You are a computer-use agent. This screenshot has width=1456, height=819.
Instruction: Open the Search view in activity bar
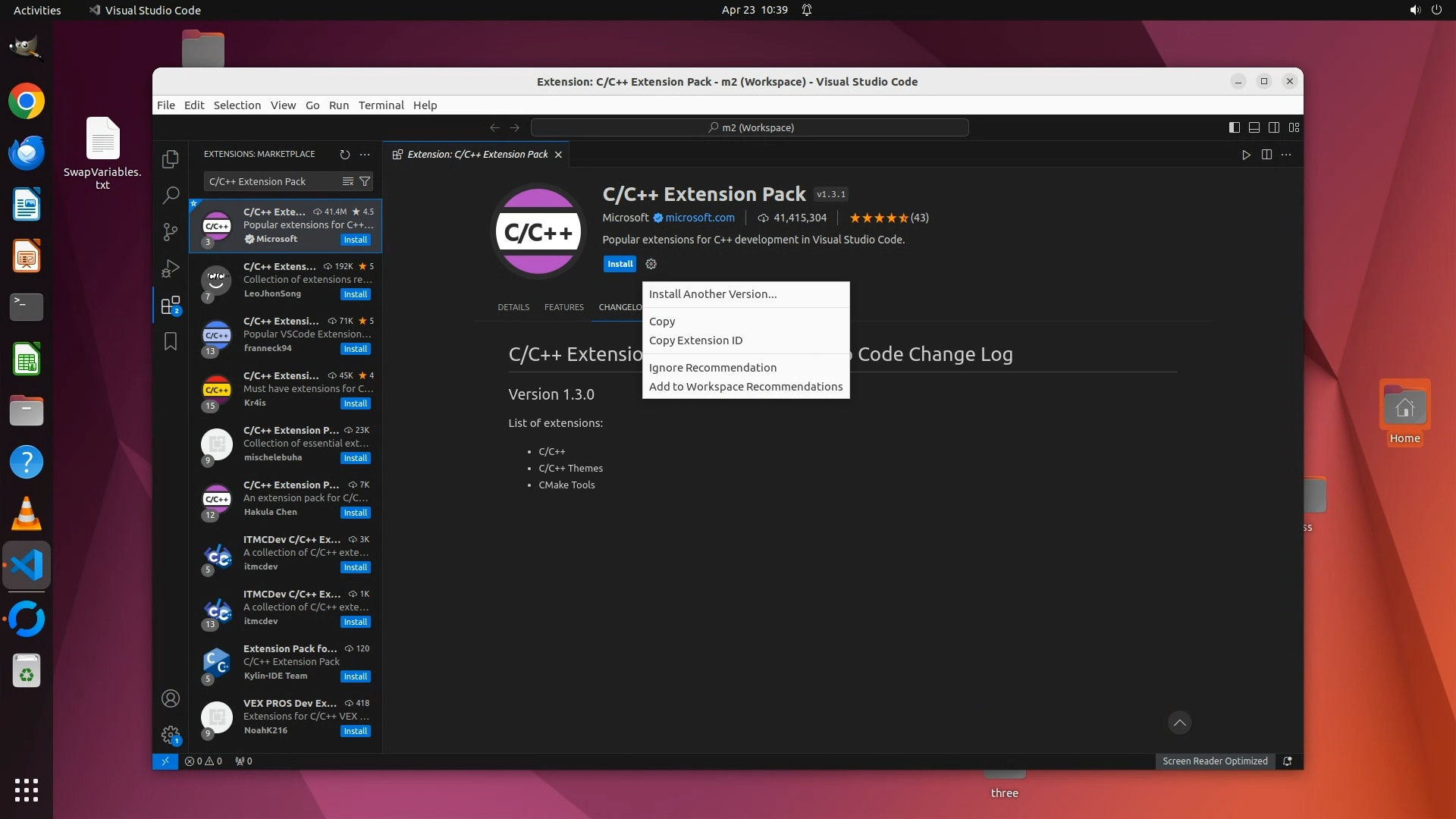pos(171,195)
